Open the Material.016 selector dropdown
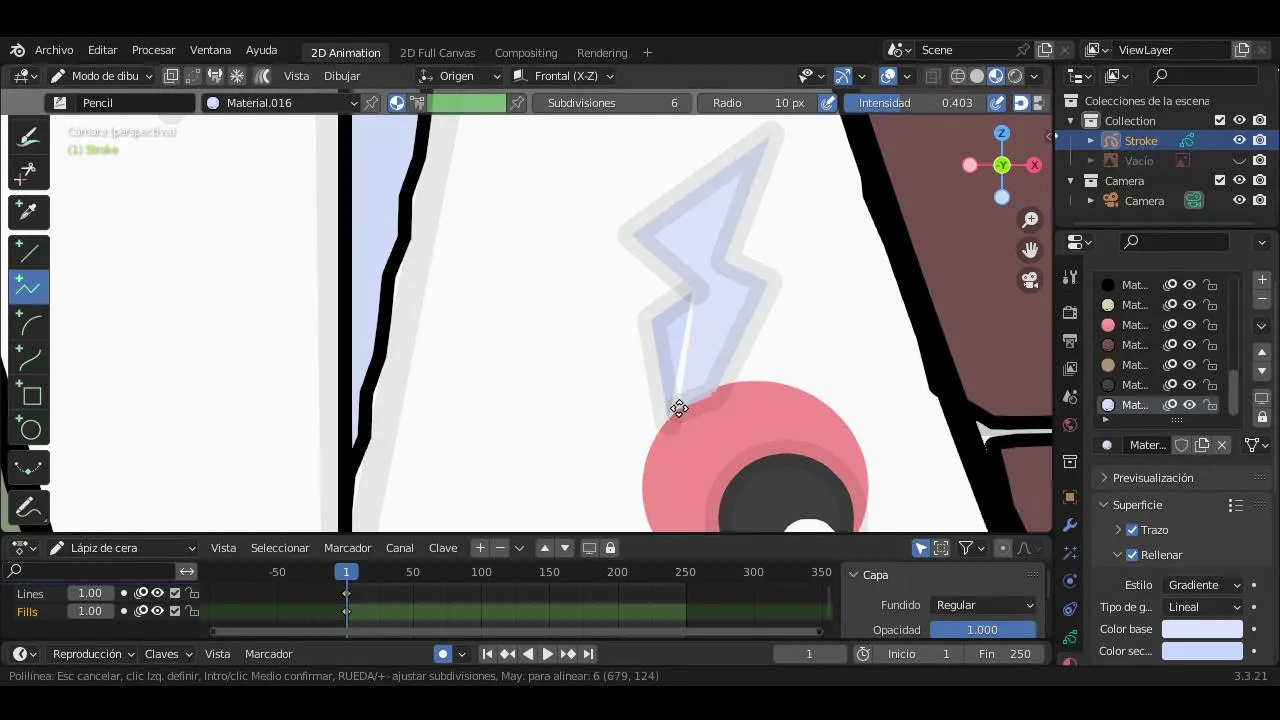The height and width of the screenshot is (720, 1280). 281,103
